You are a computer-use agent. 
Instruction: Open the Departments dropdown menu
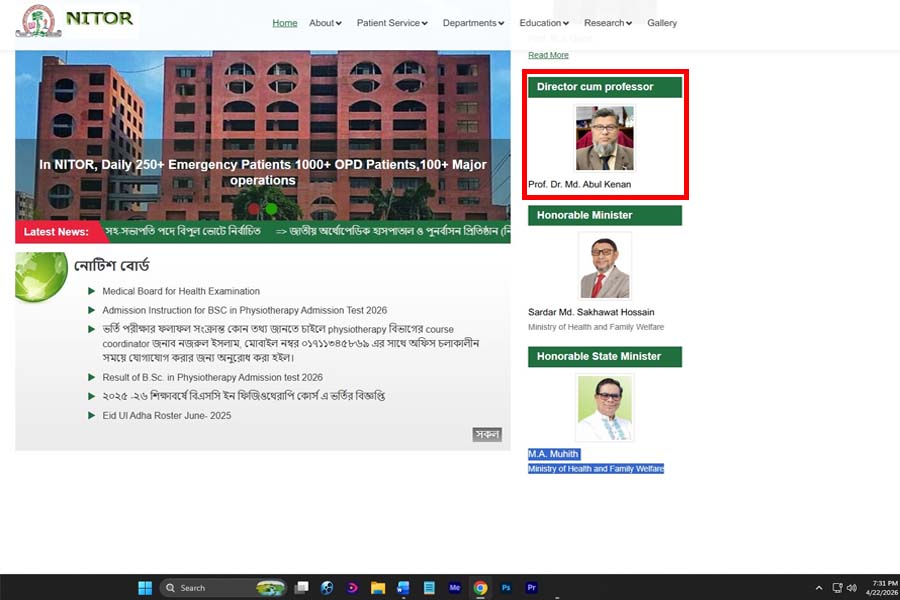[474, 23]
